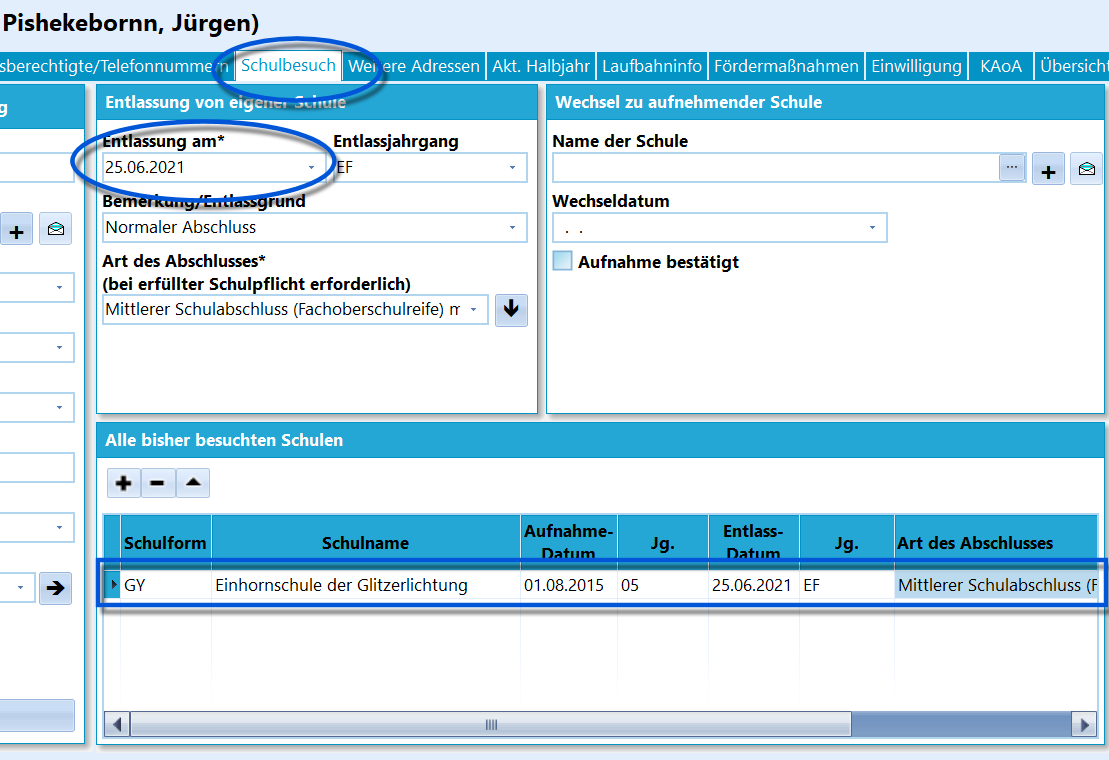Click the envelope icon in the left panel
1109x760 pixels.
[56, 230]
